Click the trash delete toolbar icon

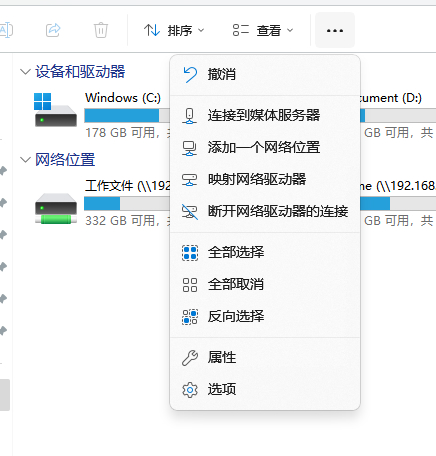pos(101,30)
